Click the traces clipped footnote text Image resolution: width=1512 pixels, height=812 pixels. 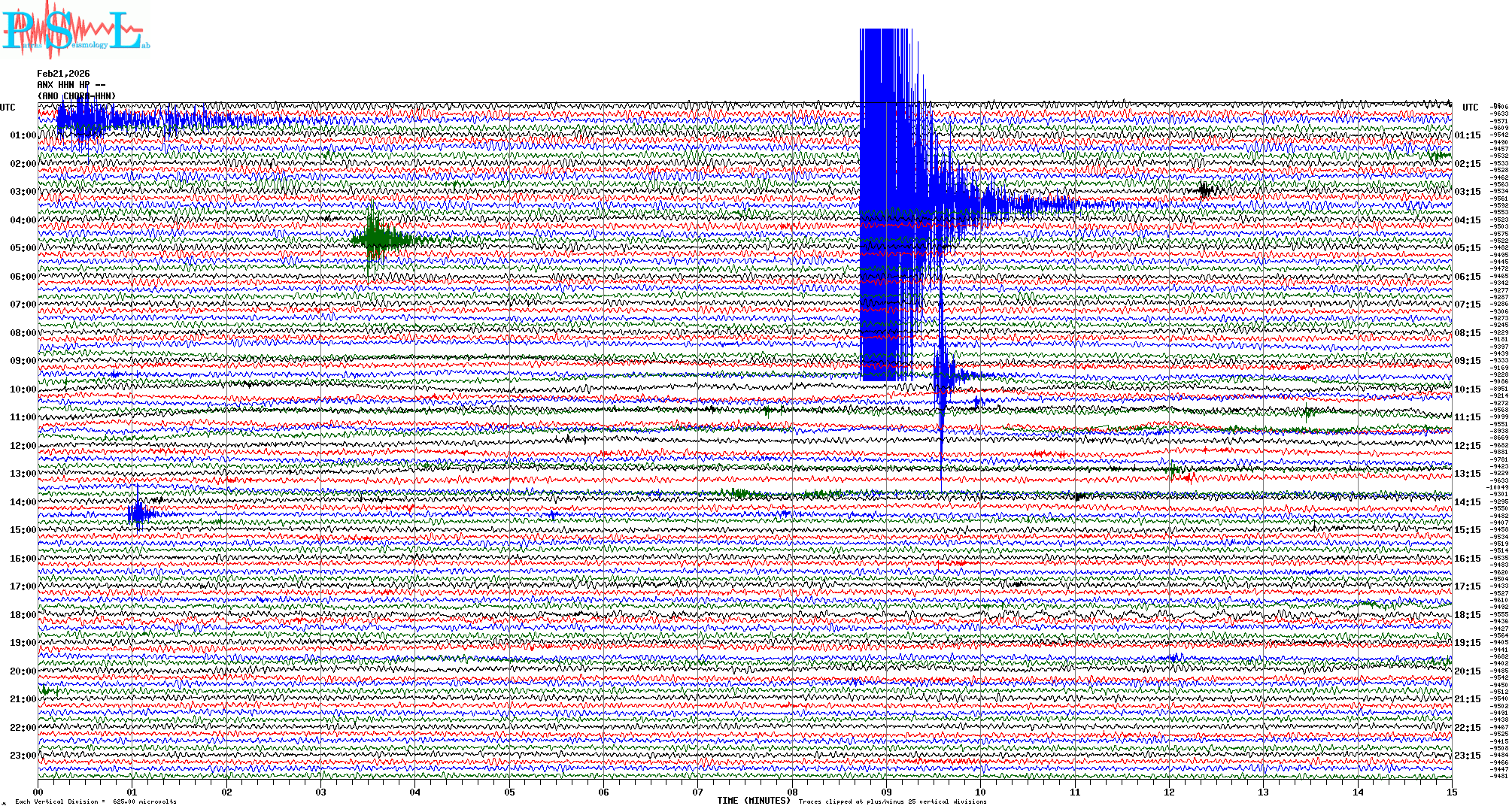coord(892,801)
